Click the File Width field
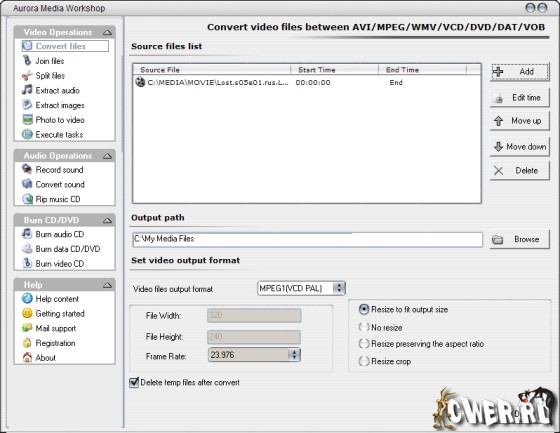This screenshot has width=560, height=433. 254,315
